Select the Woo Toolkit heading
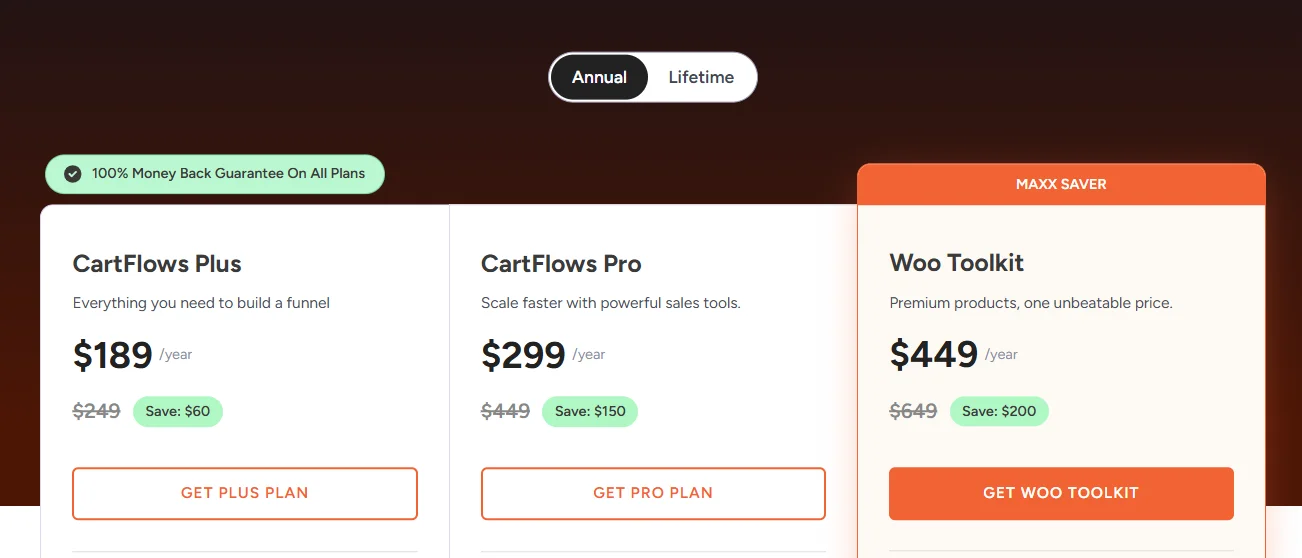1302x558 pixels. tap(956, 263)
